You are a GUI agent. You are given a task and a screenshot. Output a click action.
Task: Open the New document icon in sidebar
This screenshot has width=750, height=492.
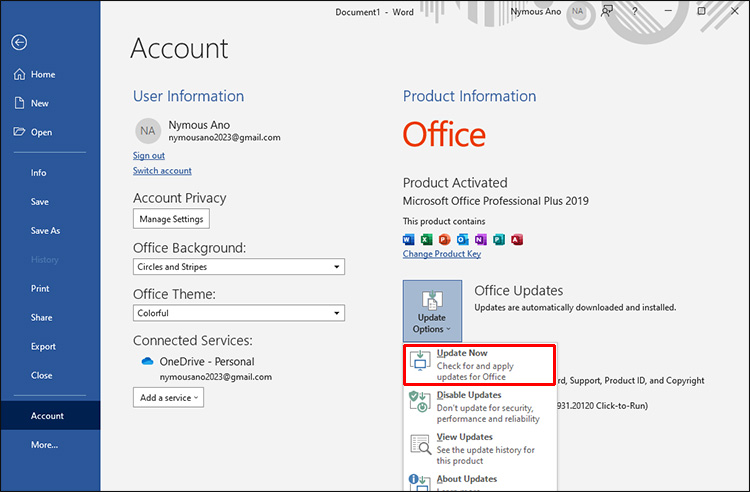(19, 103)
